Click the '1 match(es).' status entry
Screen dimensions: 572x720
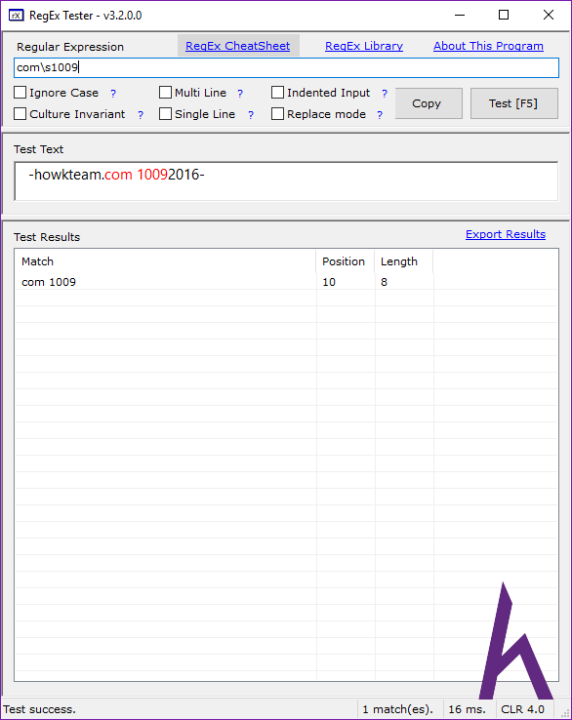(x=398, y=709)
